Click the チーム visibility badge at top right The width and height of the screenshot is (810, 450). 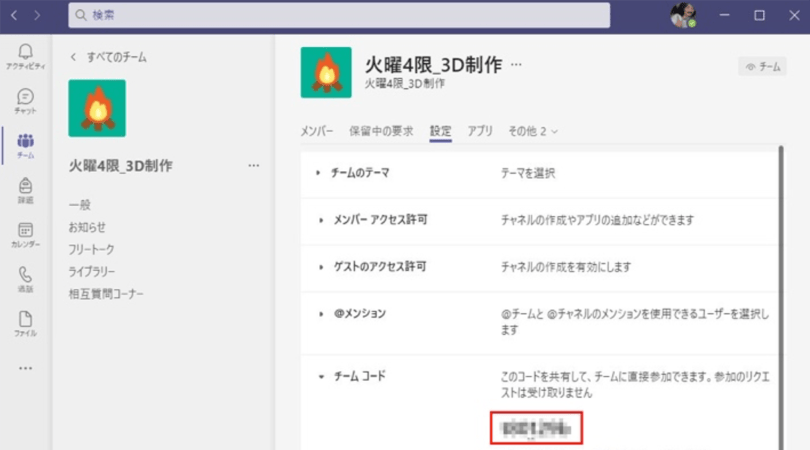coord(762,67)
